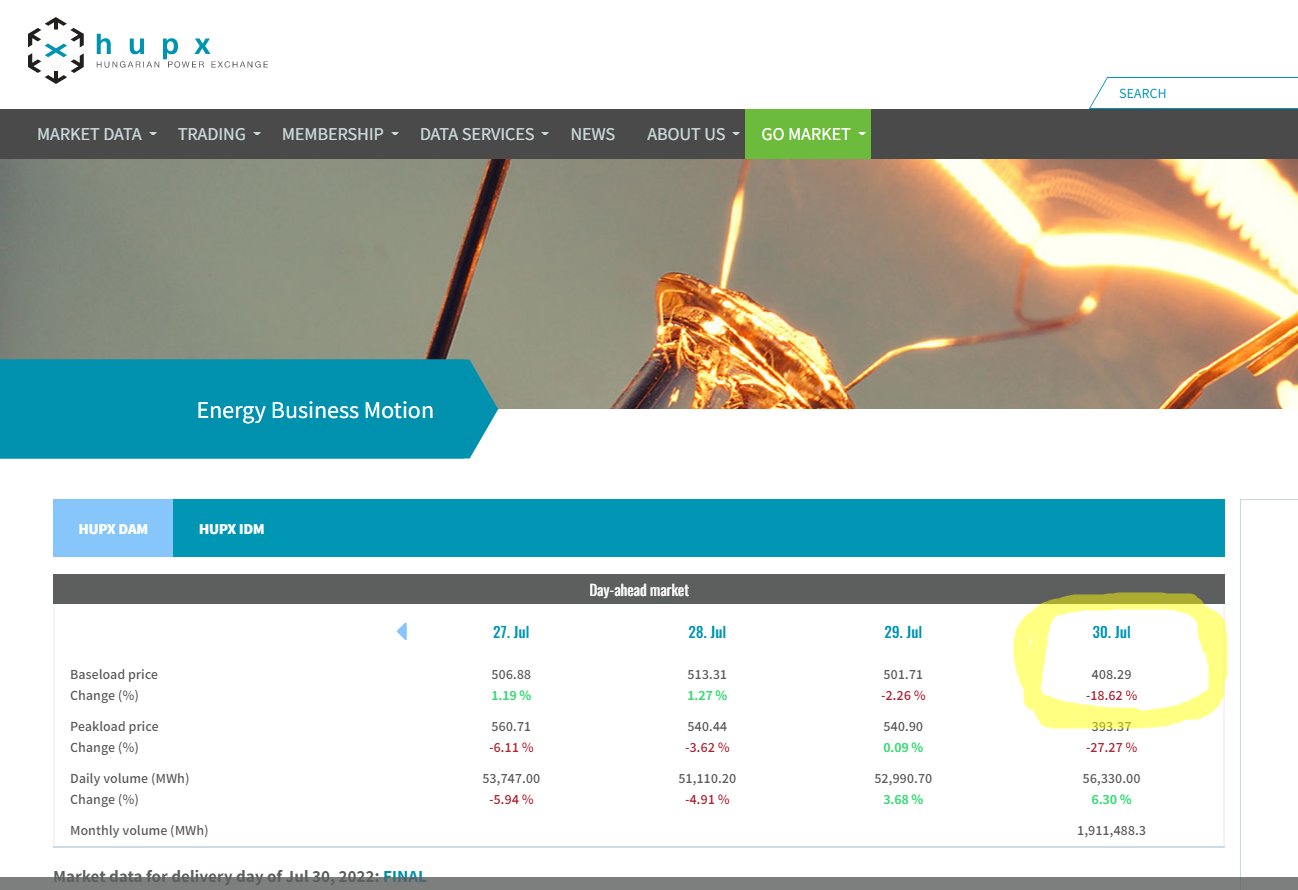Click the 30. Jul baseload price 408.29
Image resolution: width=1298 pixels, height=890 pixels.
pos(1111,674)
